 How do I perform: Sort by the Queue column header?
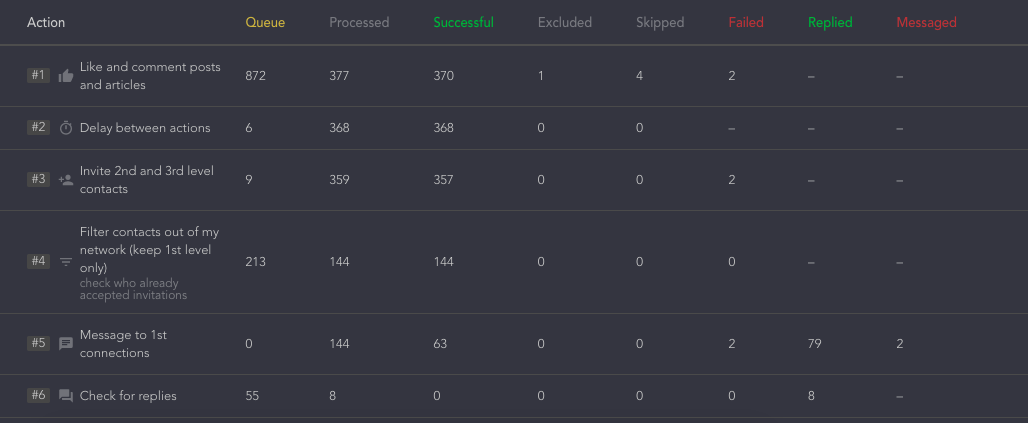pos(265,22)
